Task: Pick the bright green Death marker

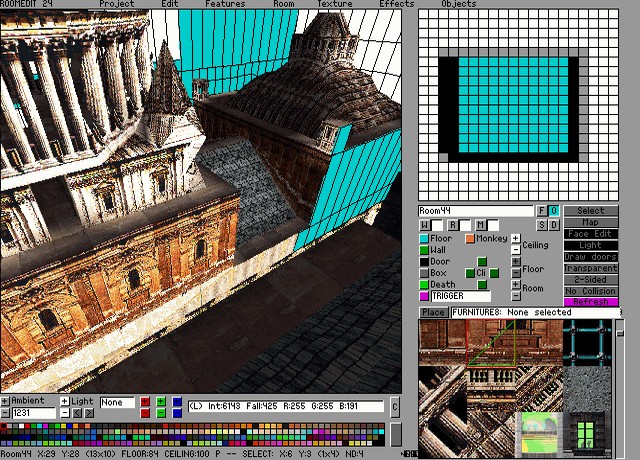Action: (424, 285)
